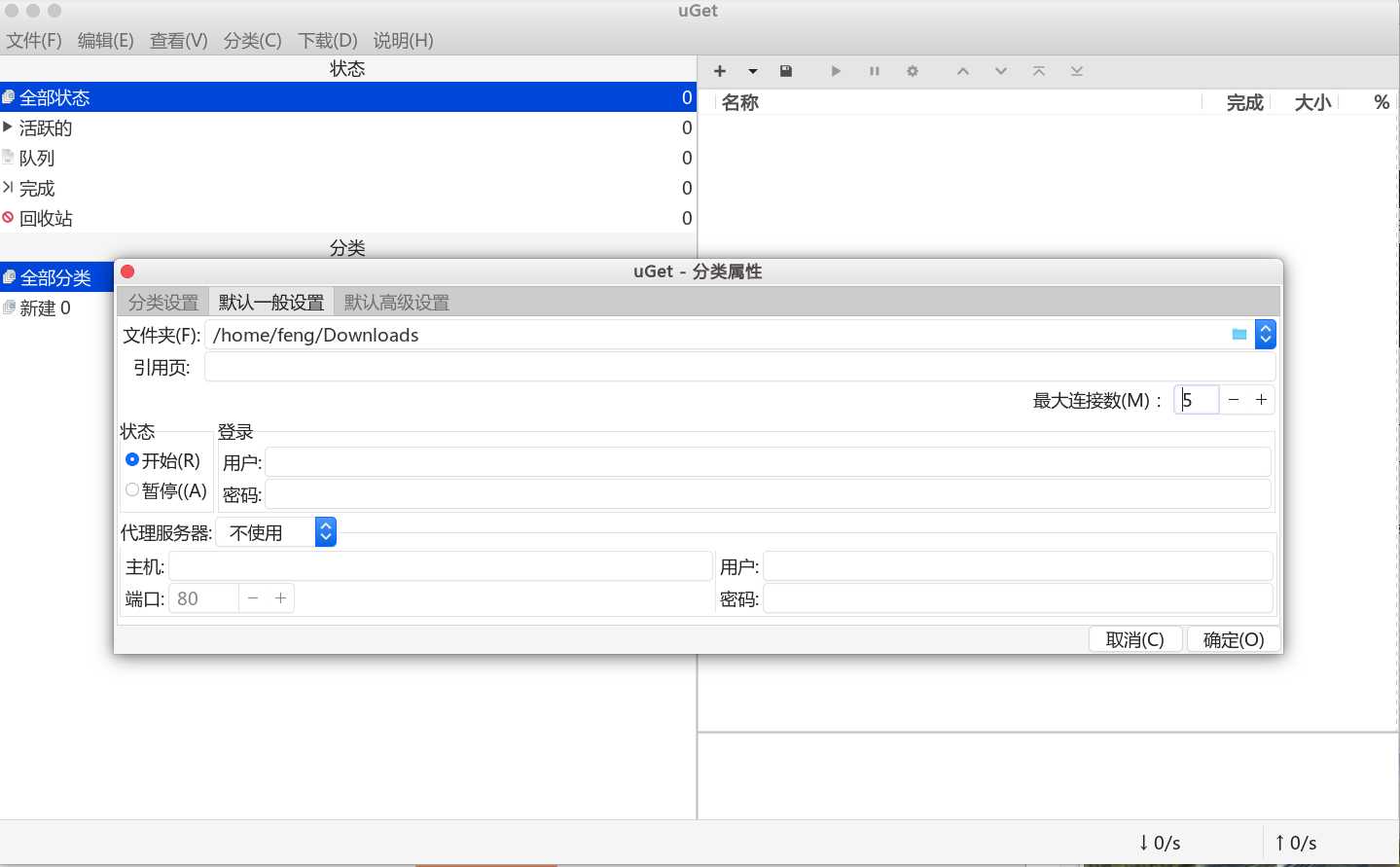Switch to the 分类设置 tab
Viewport: 1400px width, 867px height.
[x=163, y=302]
